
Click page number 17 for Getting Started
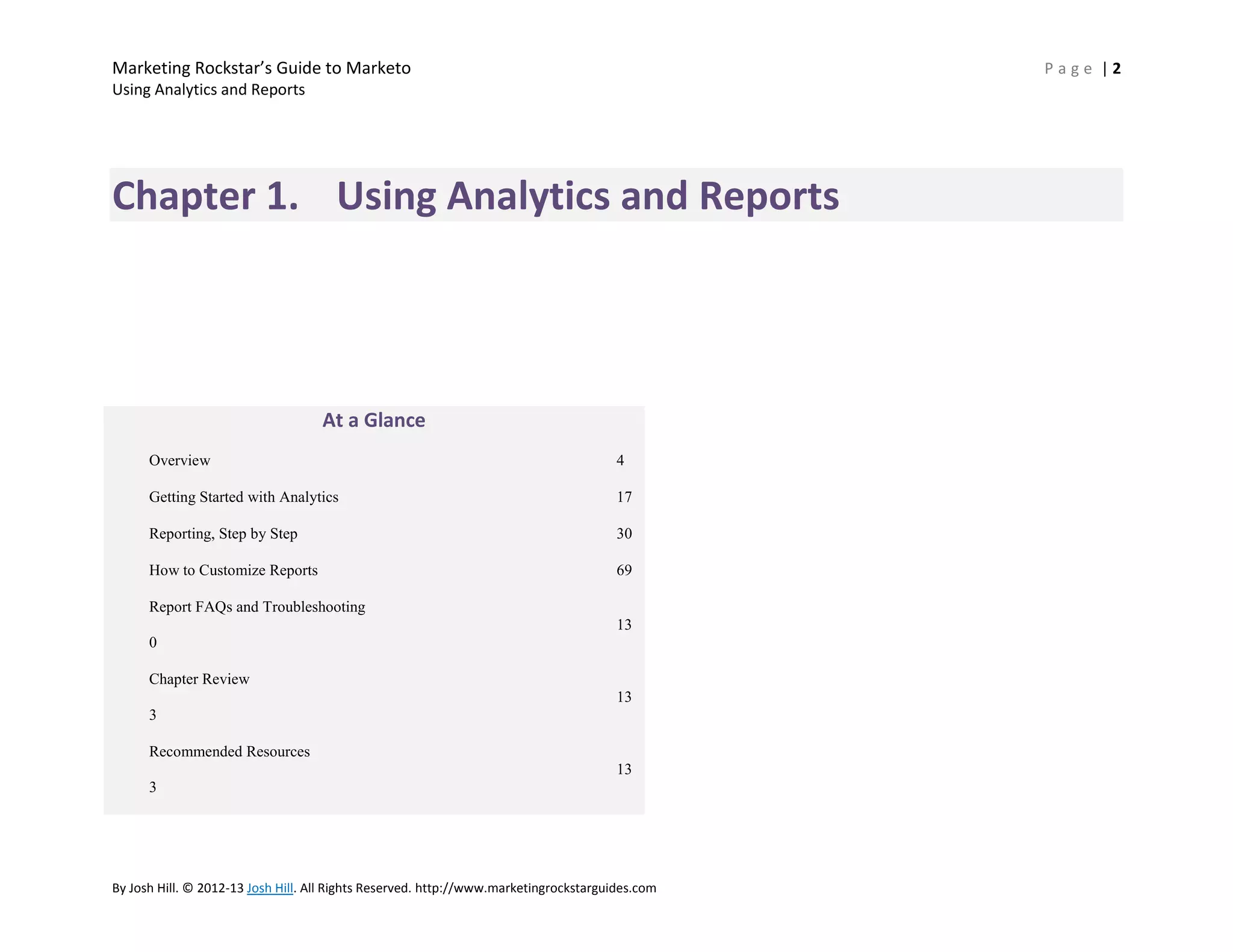pos(624,497)
